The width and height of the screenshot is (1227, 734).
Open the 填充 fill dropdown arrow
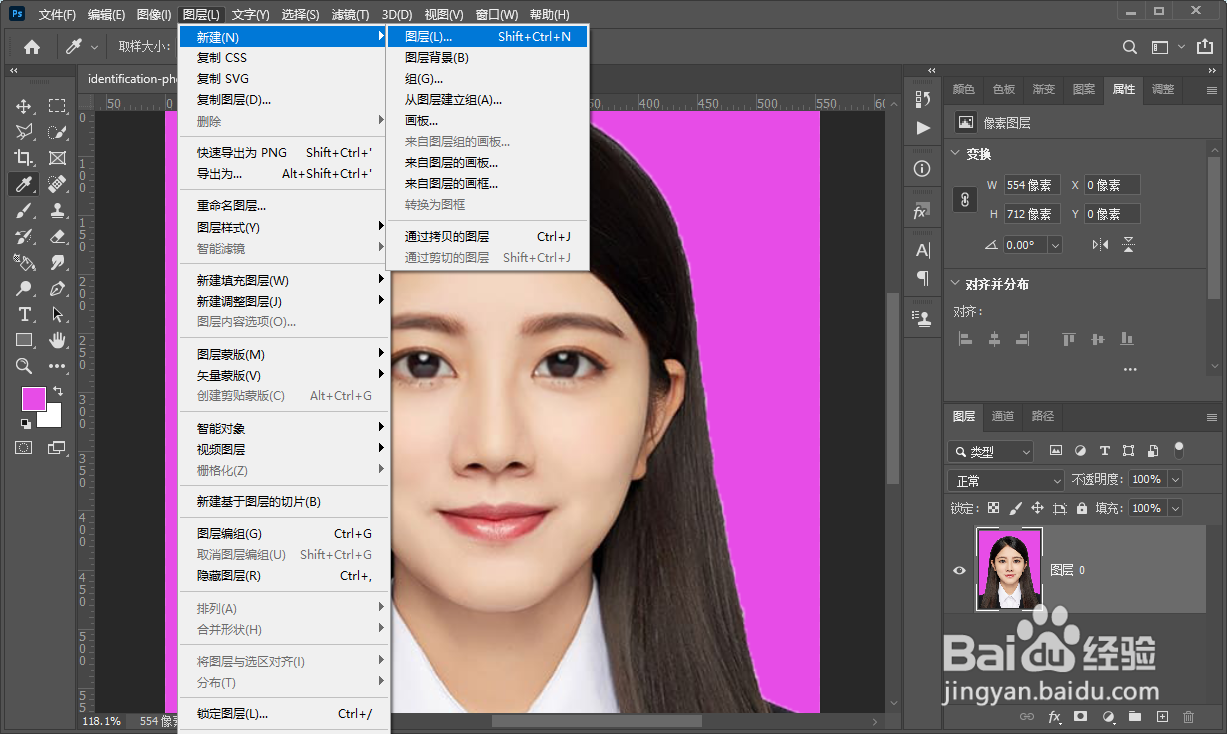[1175, 508]
